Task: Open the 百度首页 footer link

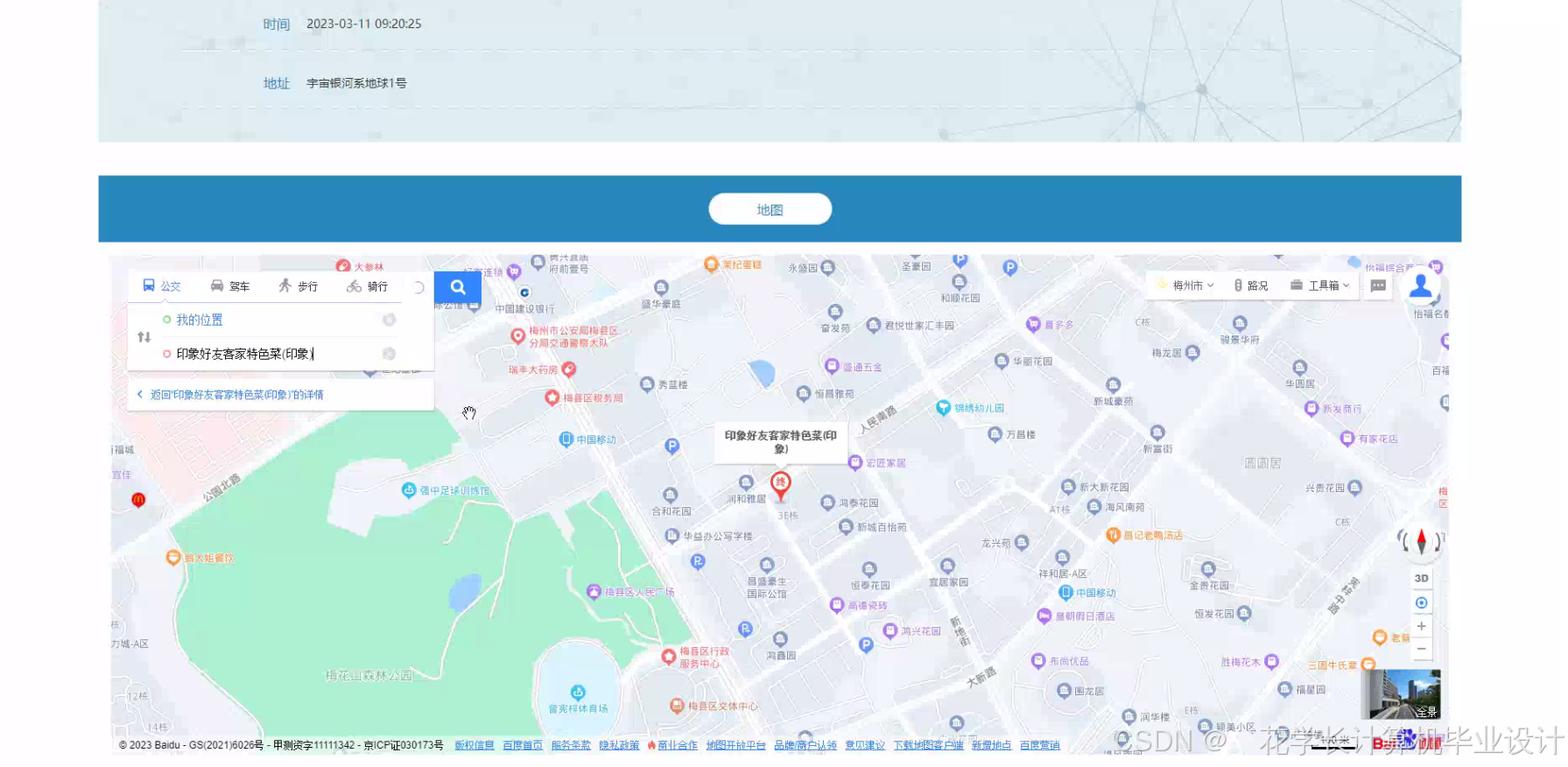Action: [523, 745]
